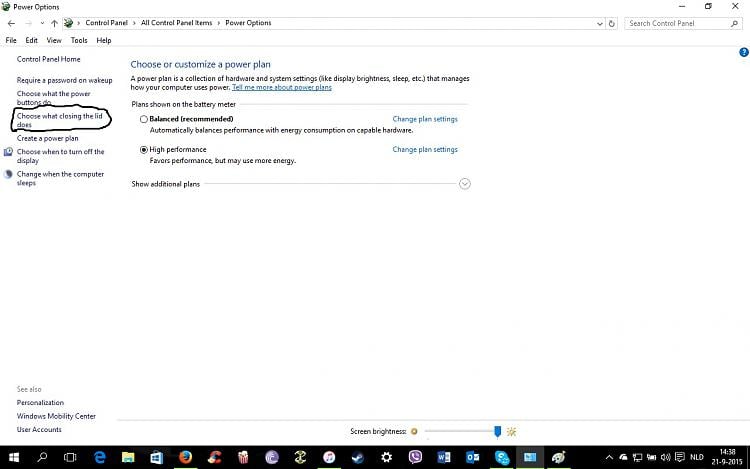Open Steam from the taskbar
Viewport: 750px width, 469px height.
tap(358, 458)
